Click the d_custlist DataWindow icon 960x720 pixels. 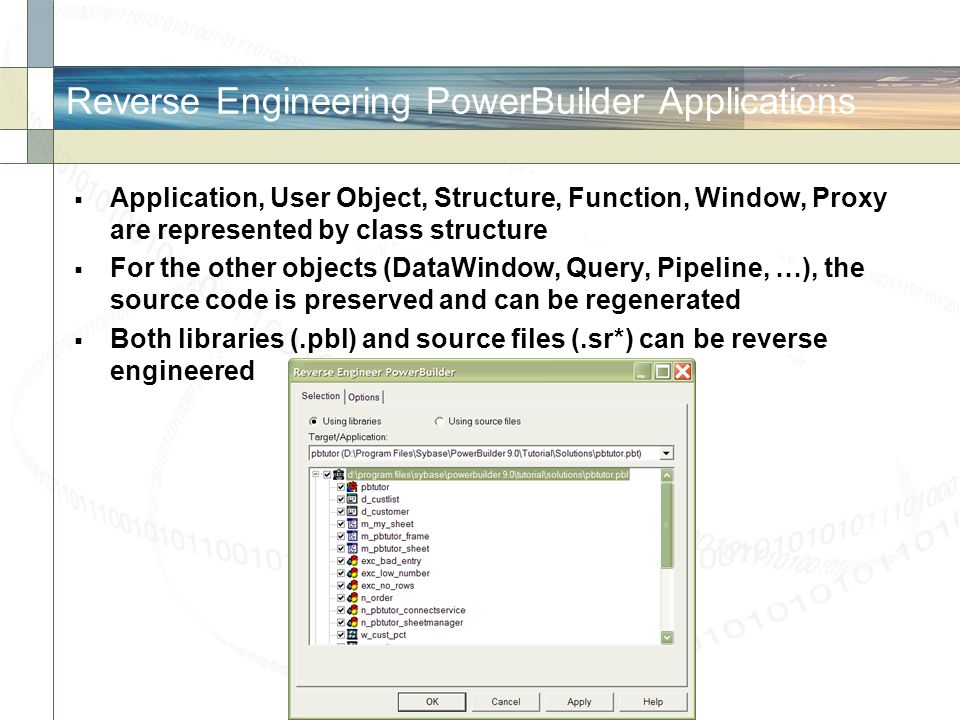point(352,499)
